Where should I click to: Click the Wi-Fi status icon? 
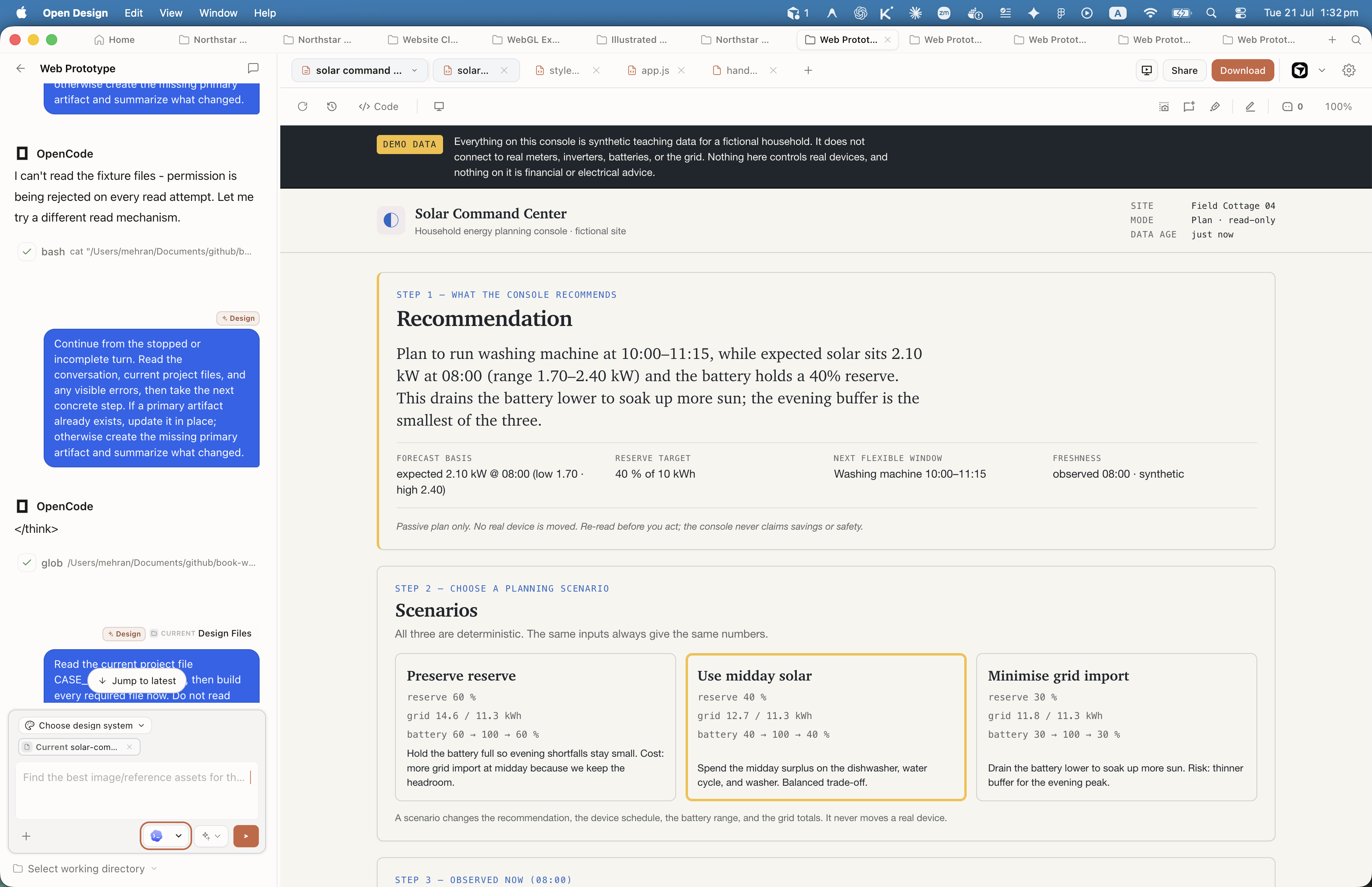pos(1150,13)
